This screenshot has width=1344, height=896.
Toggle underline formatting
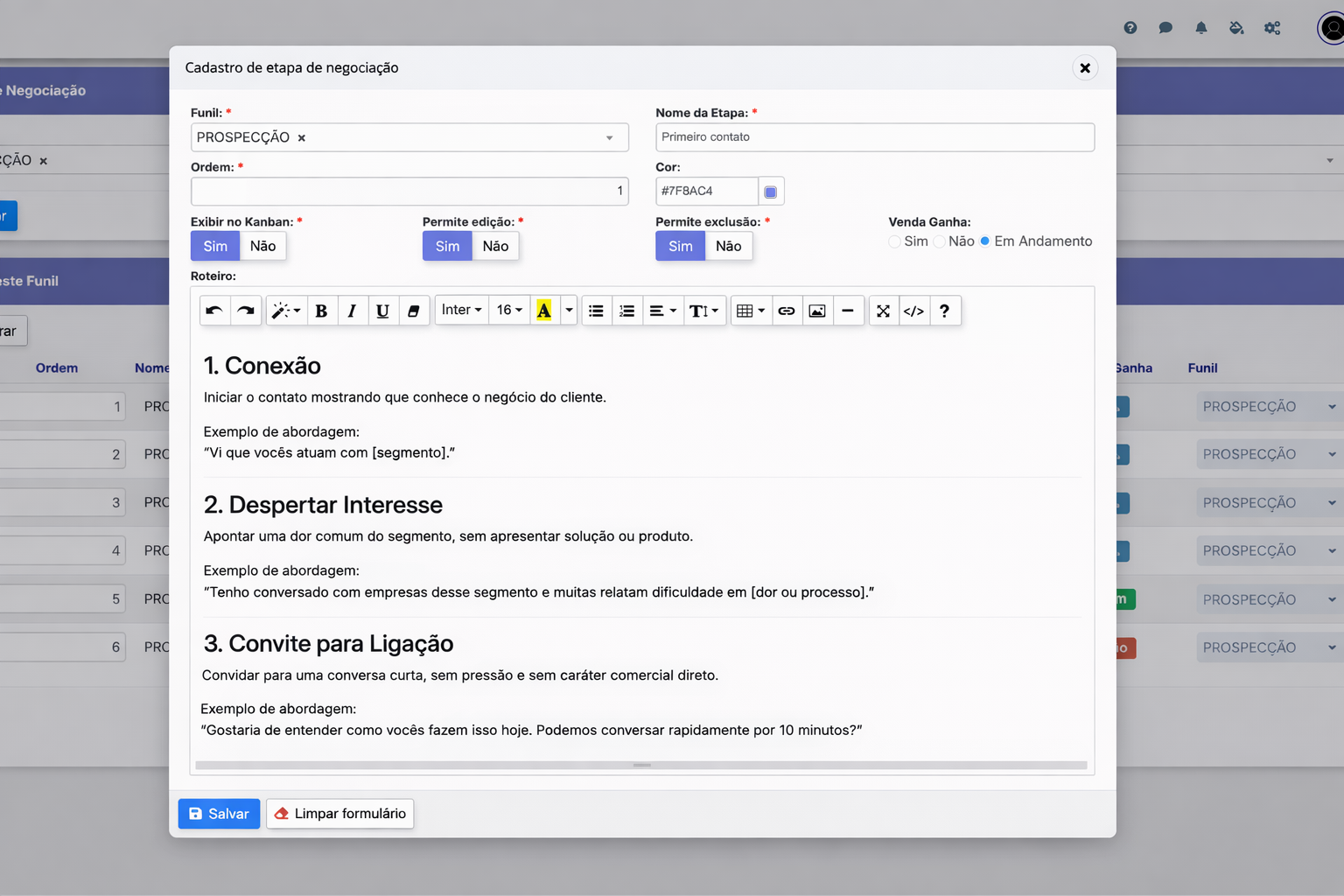[x=382, y=311]
